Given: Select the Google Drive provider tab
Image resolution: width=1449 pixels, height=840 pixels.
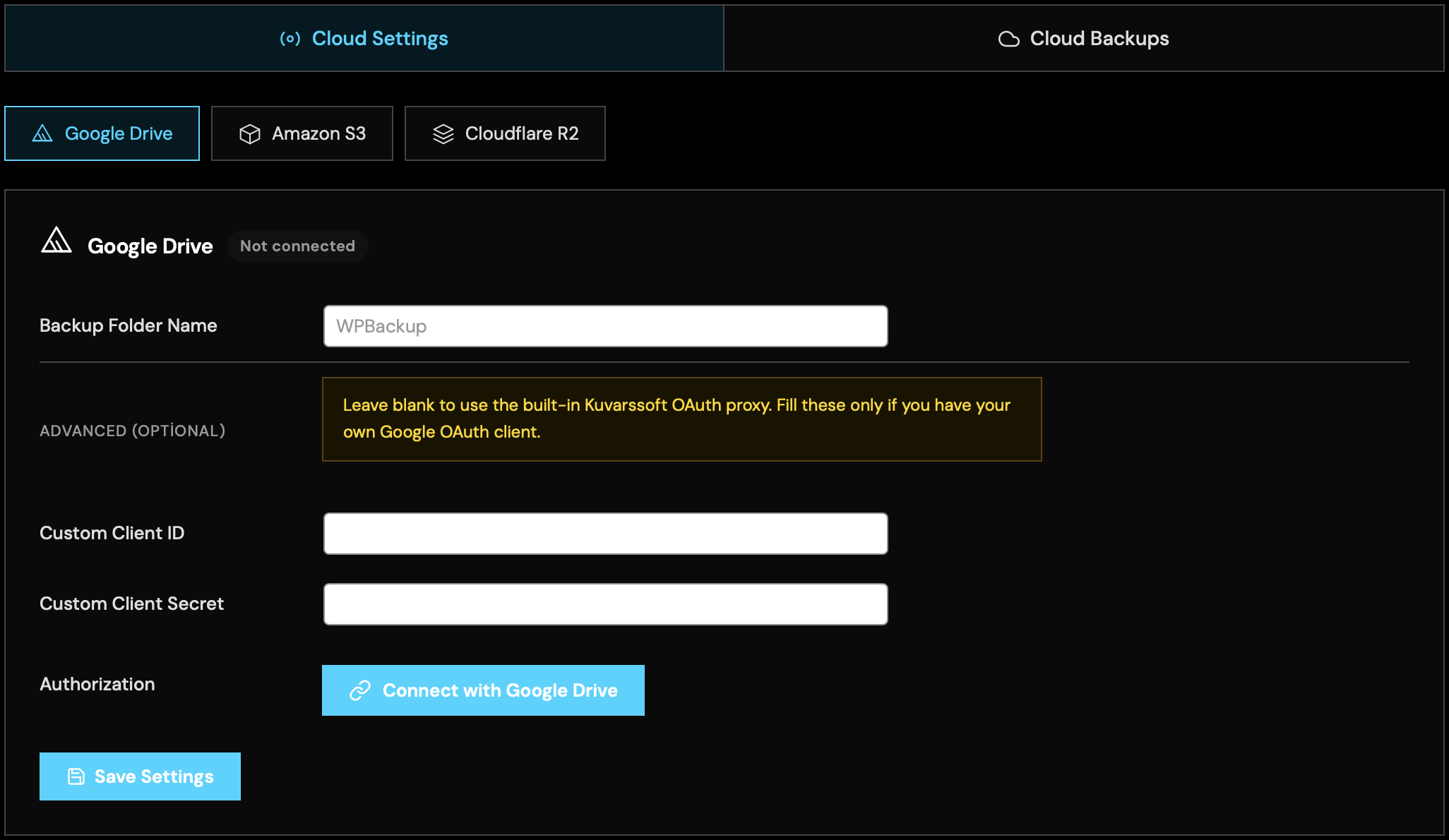Looking at the screenshot, I should point(102,133).
